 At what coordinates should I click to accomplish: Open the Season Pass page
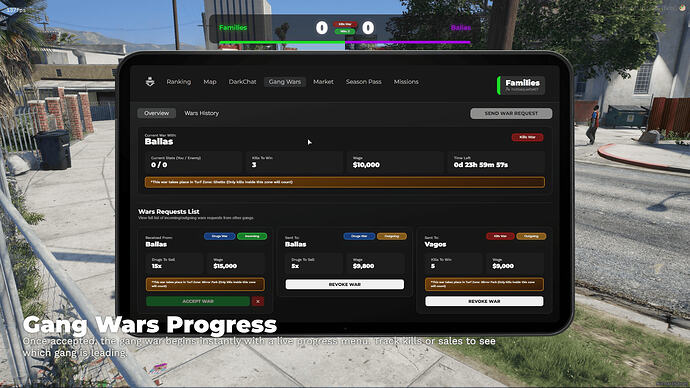[363, 82]
